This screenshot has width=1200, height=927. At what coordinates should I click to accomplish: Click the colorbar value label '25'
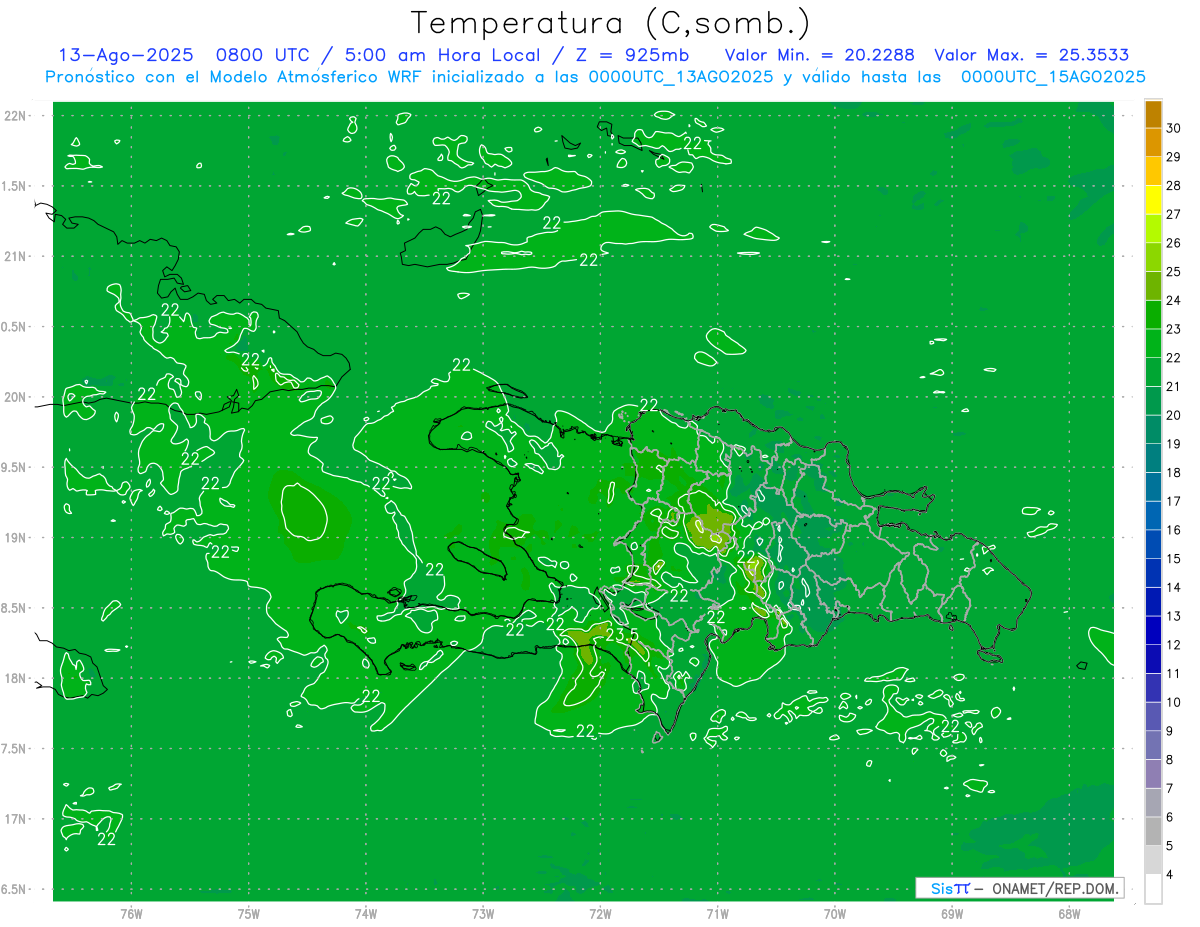[x=1174, y=272]
